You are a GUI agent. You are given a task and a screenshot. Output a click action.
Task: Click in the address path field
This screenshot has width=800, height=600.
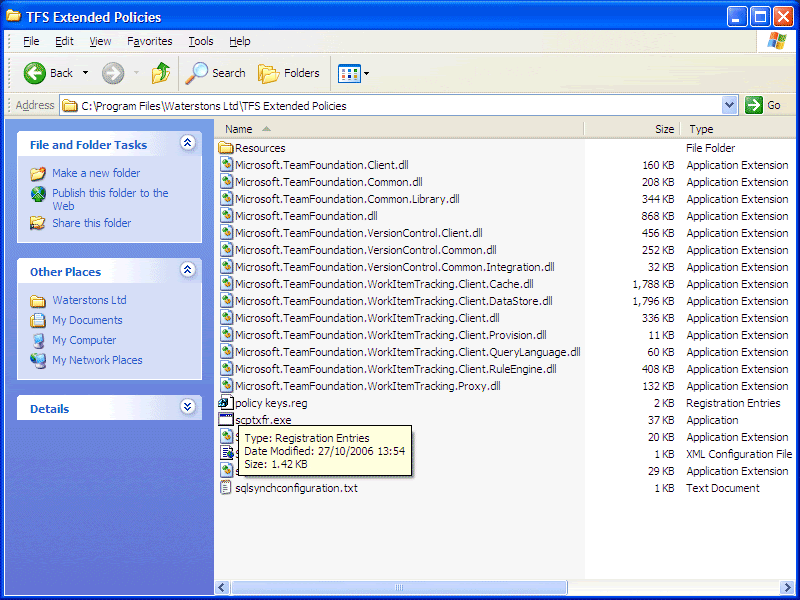coord(391,106)
